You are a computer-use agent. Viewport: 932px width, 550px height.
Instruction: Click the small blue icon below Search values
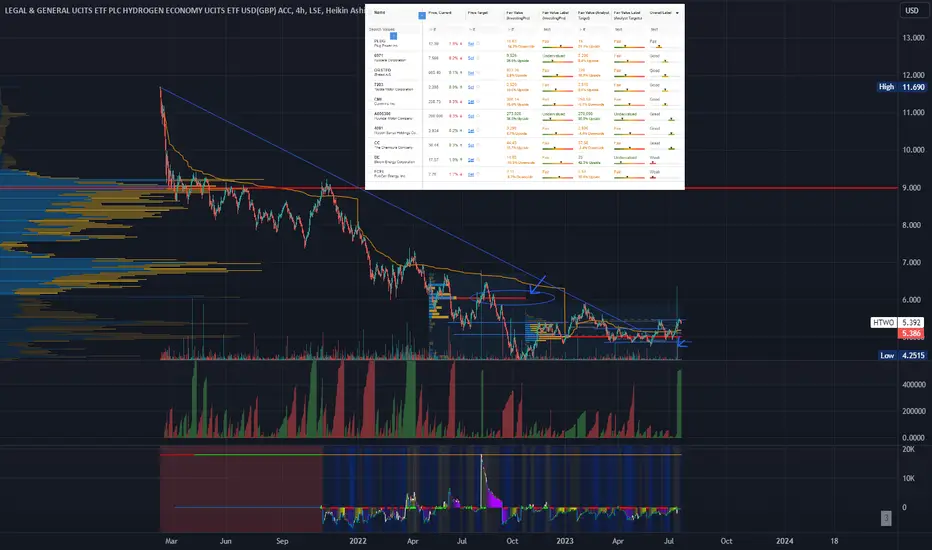[393, 36]
